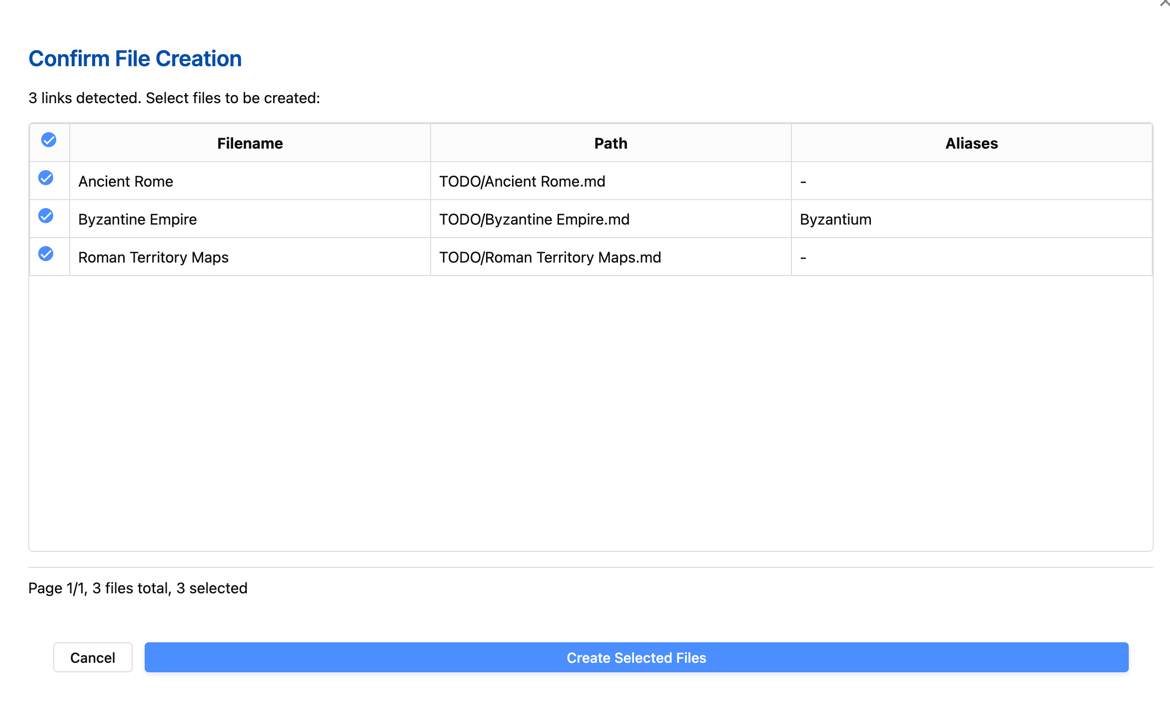
Task: Click the Cancel button
Action: [93, 657]
